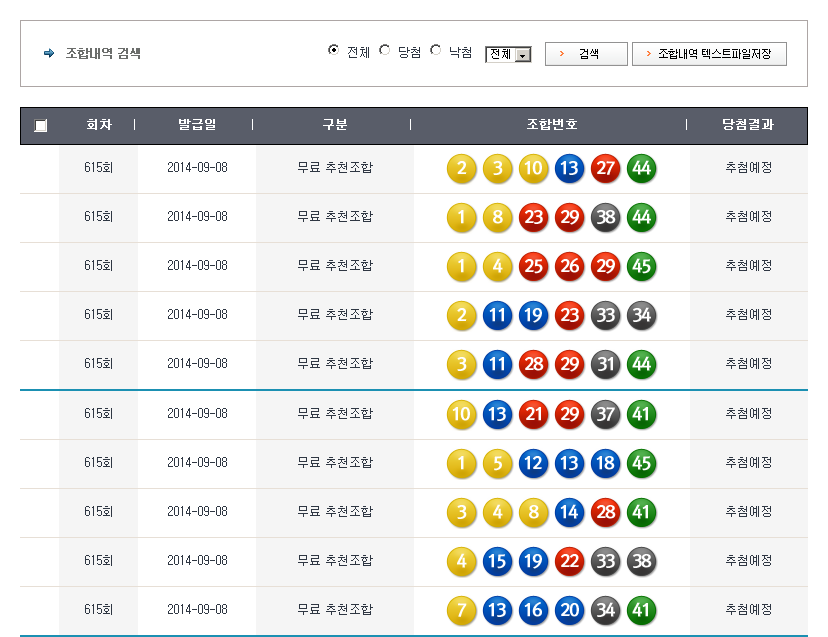The image size is (828, 637).
Task: Click the blue ball numbered 20
Action: 570,609
